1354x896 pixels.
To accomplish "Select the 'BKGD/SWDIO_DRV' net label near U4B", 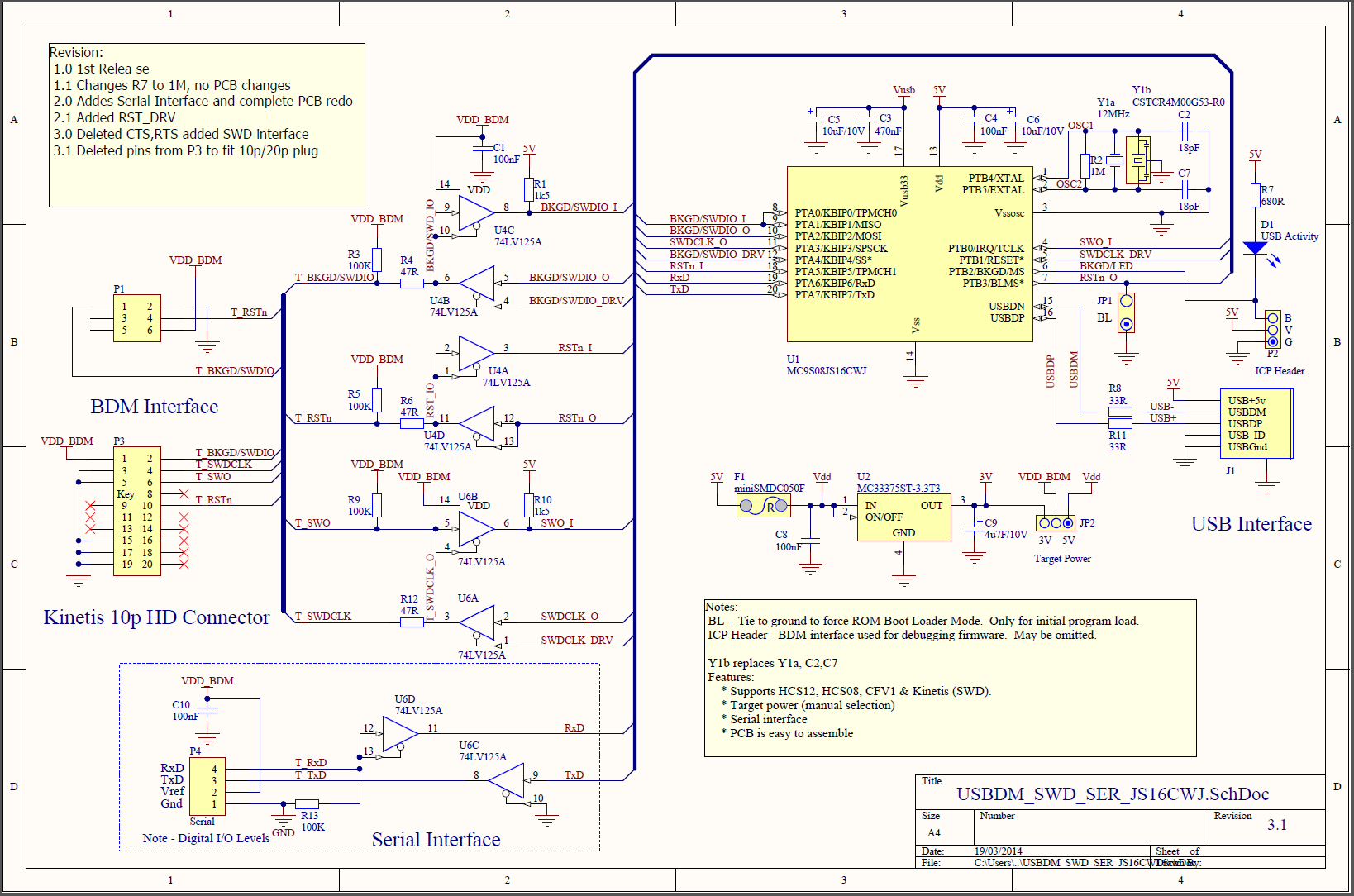I will (576, 301).
